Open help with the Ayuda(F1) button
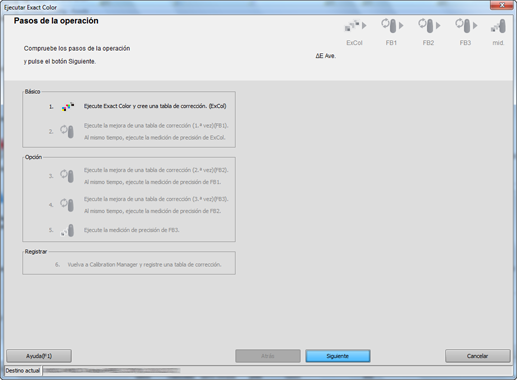 (39, 356)
